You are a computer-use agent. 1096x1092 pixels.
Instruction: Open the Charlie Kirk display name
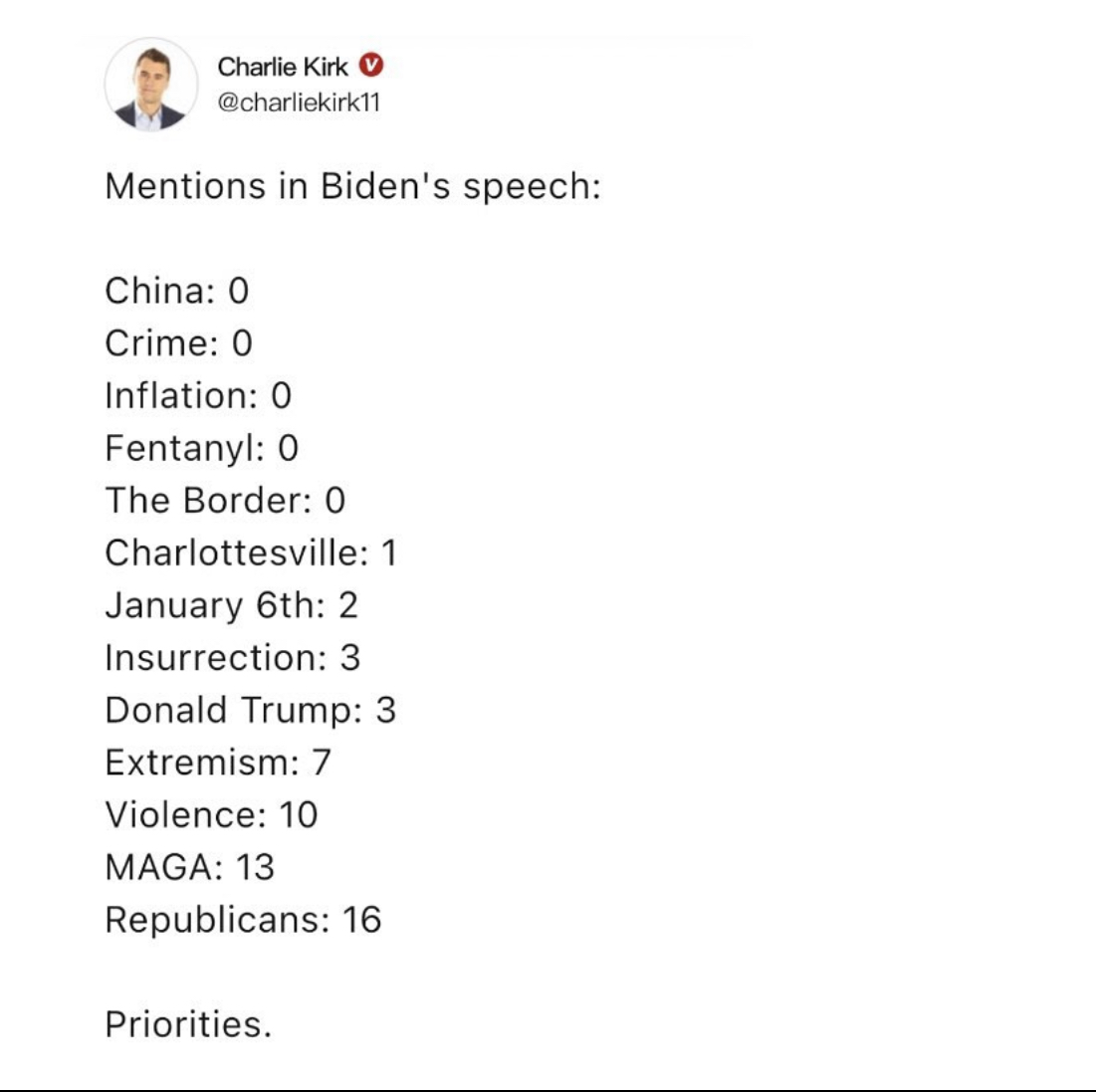(x=283, y=67)
